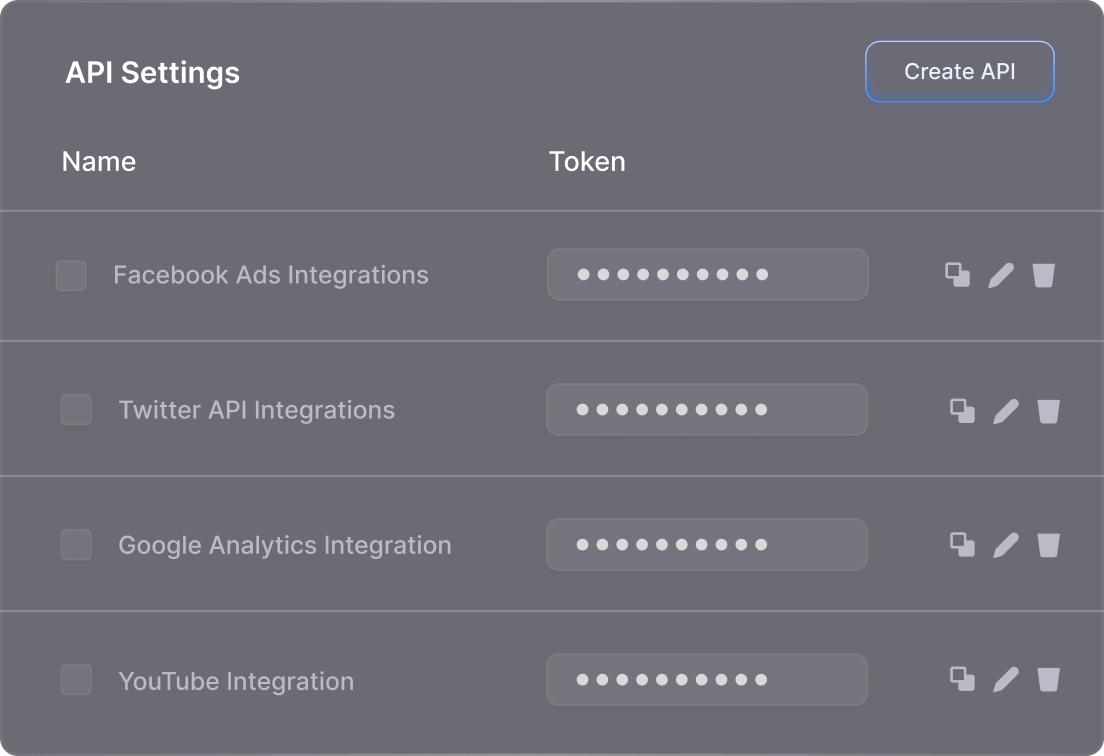Check the Facebook Ads Integrations checkbox
1104x756 pixels.
pyautogui.click(x=71, y=275)
